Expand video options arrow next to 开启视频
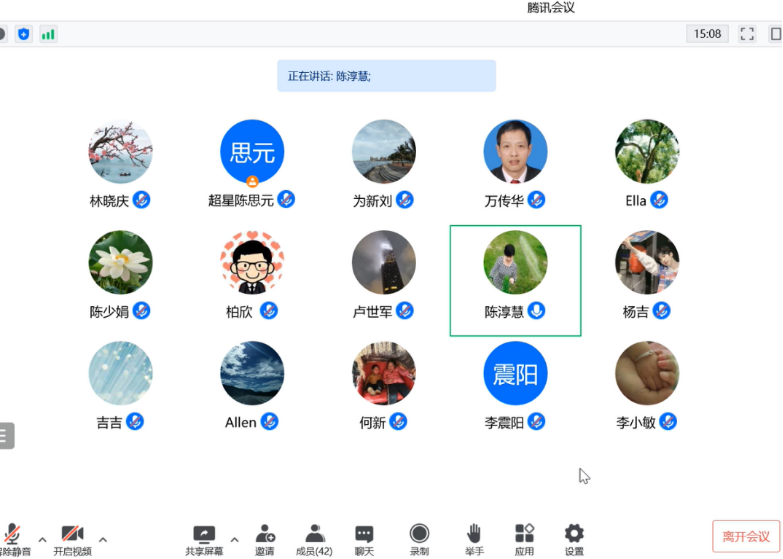This screenshot has height=559, width=783. [x=102, y=539]
